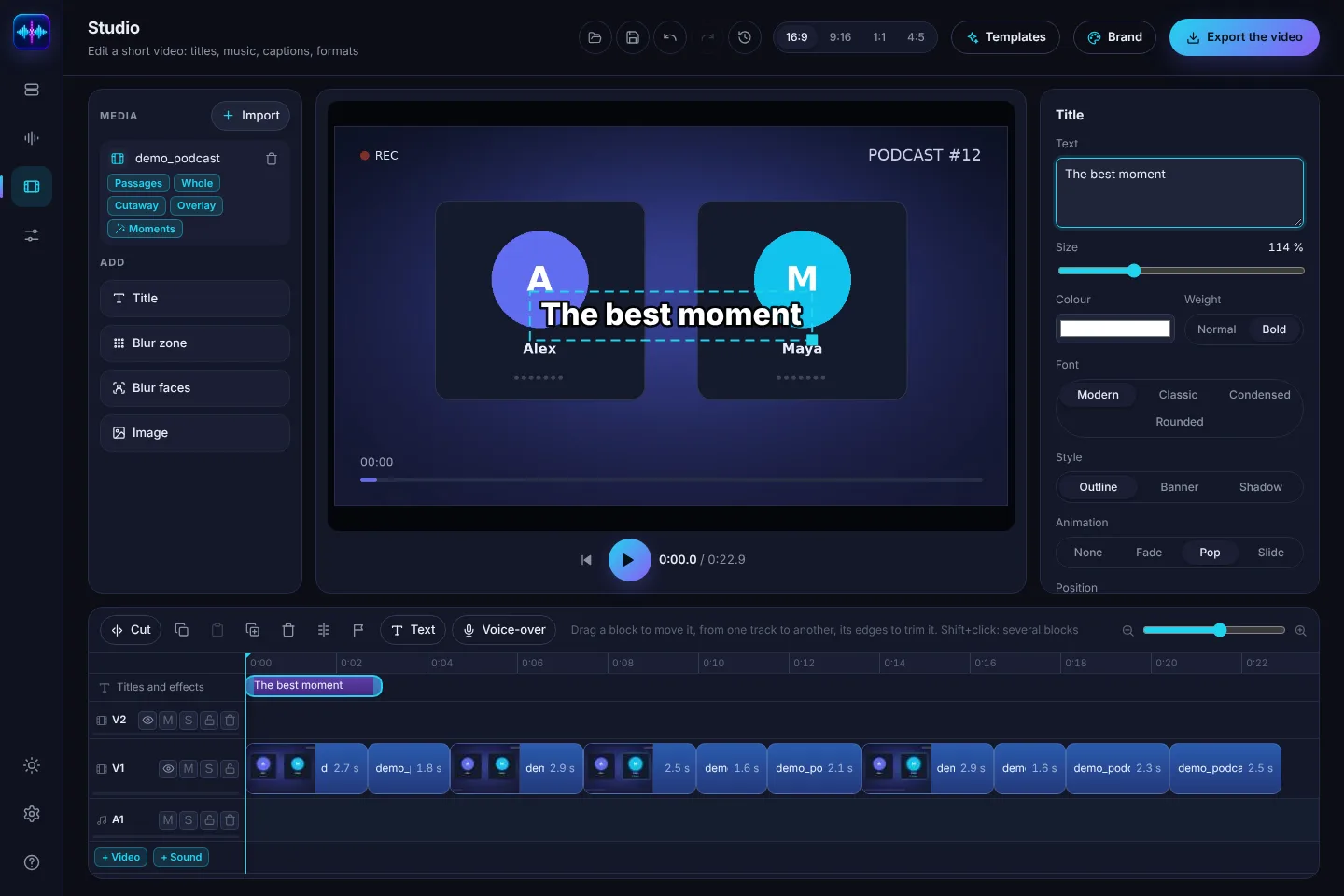Screen dimensions: 1344x896
Task: Delete the selected block via toolbar trash
Action: click(x=288, y=630)
